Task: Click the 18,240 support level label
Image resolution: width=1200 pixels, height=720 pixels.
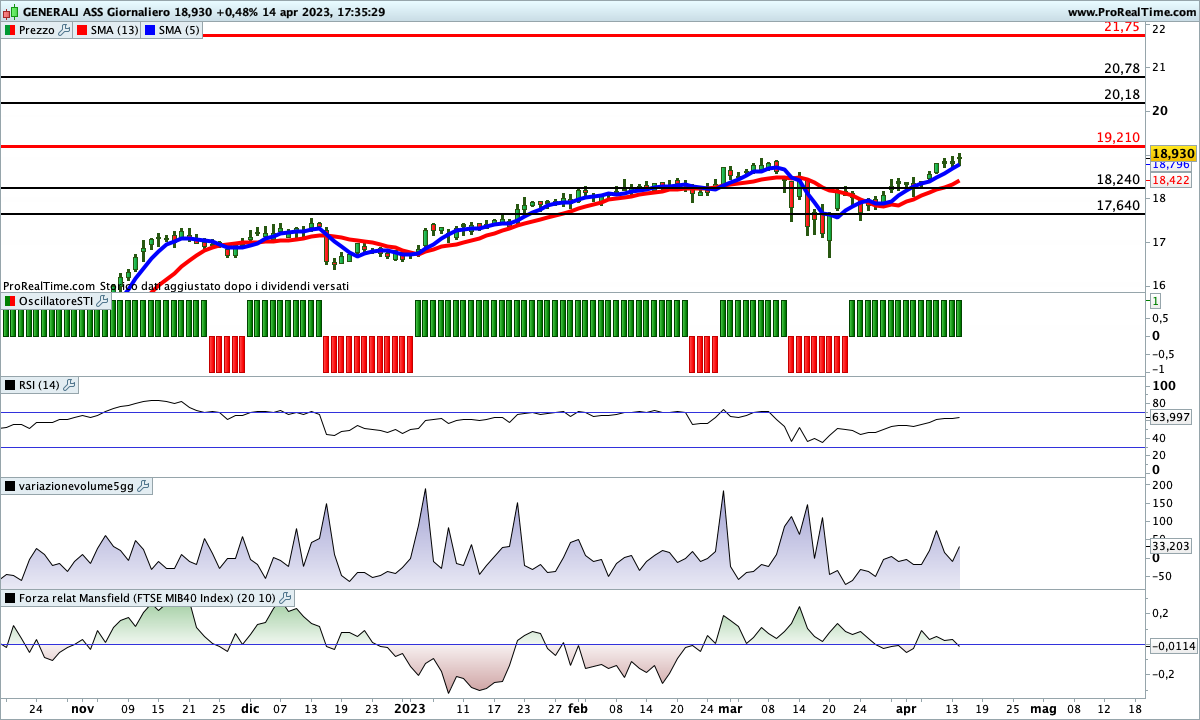Action: (x=1118, y=179)
